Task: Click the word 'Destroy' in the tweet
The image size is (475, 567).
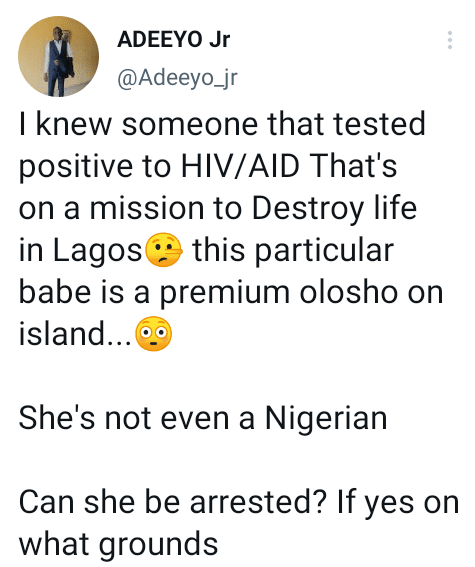Action: [307, 209]
